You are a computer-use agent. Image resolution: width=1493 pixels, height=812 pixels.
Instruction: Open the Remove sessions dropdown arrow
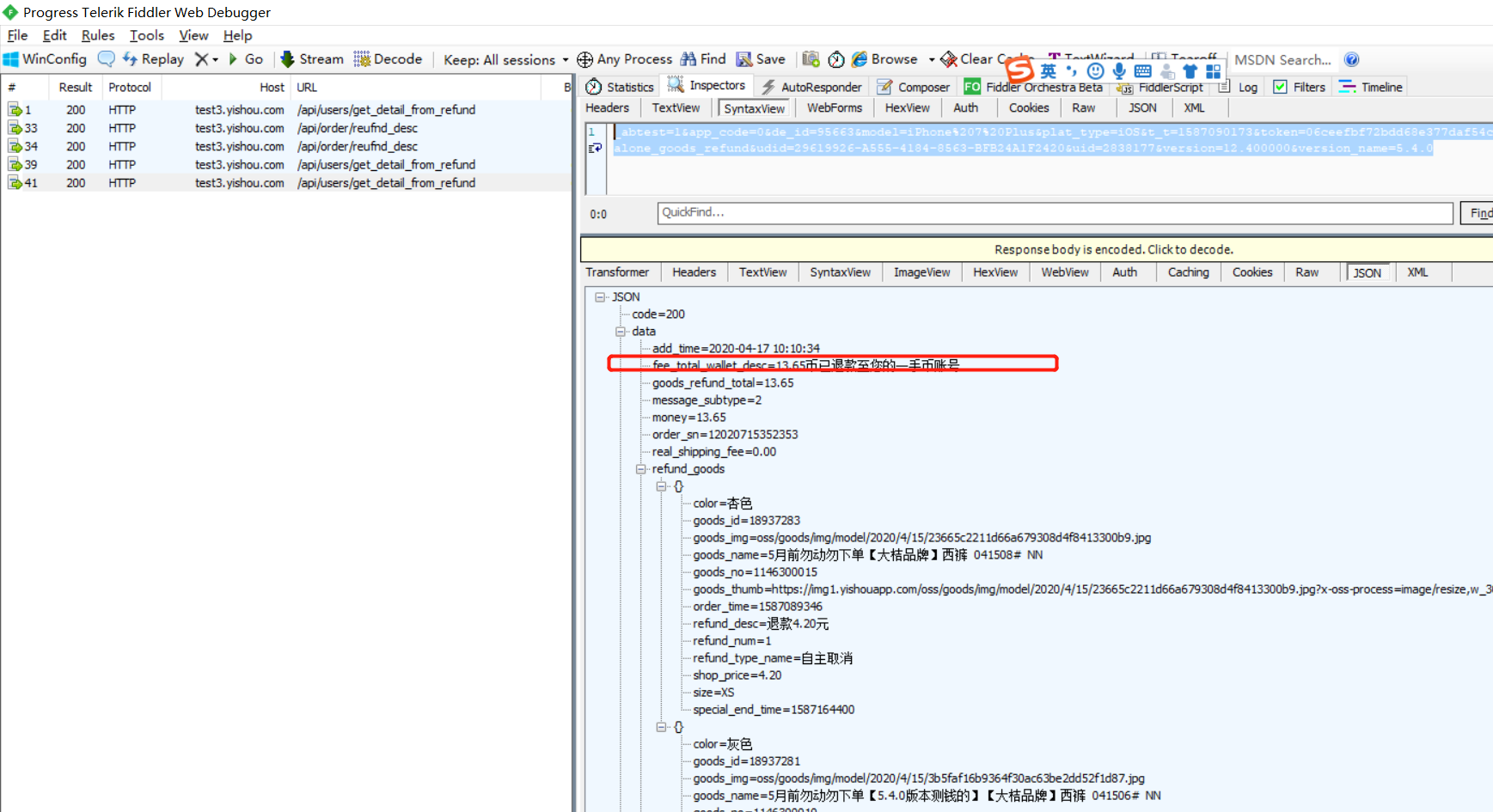[x=215, y=60]
